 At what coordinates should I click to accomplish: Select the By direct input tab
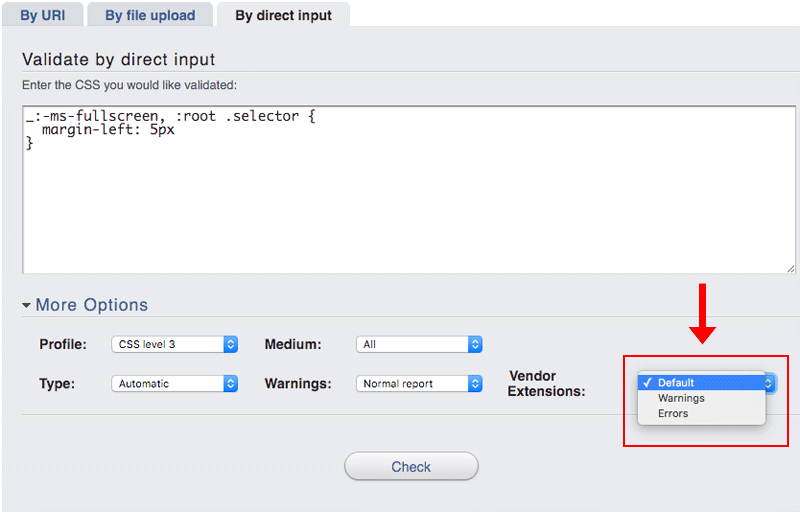[285, 16]
